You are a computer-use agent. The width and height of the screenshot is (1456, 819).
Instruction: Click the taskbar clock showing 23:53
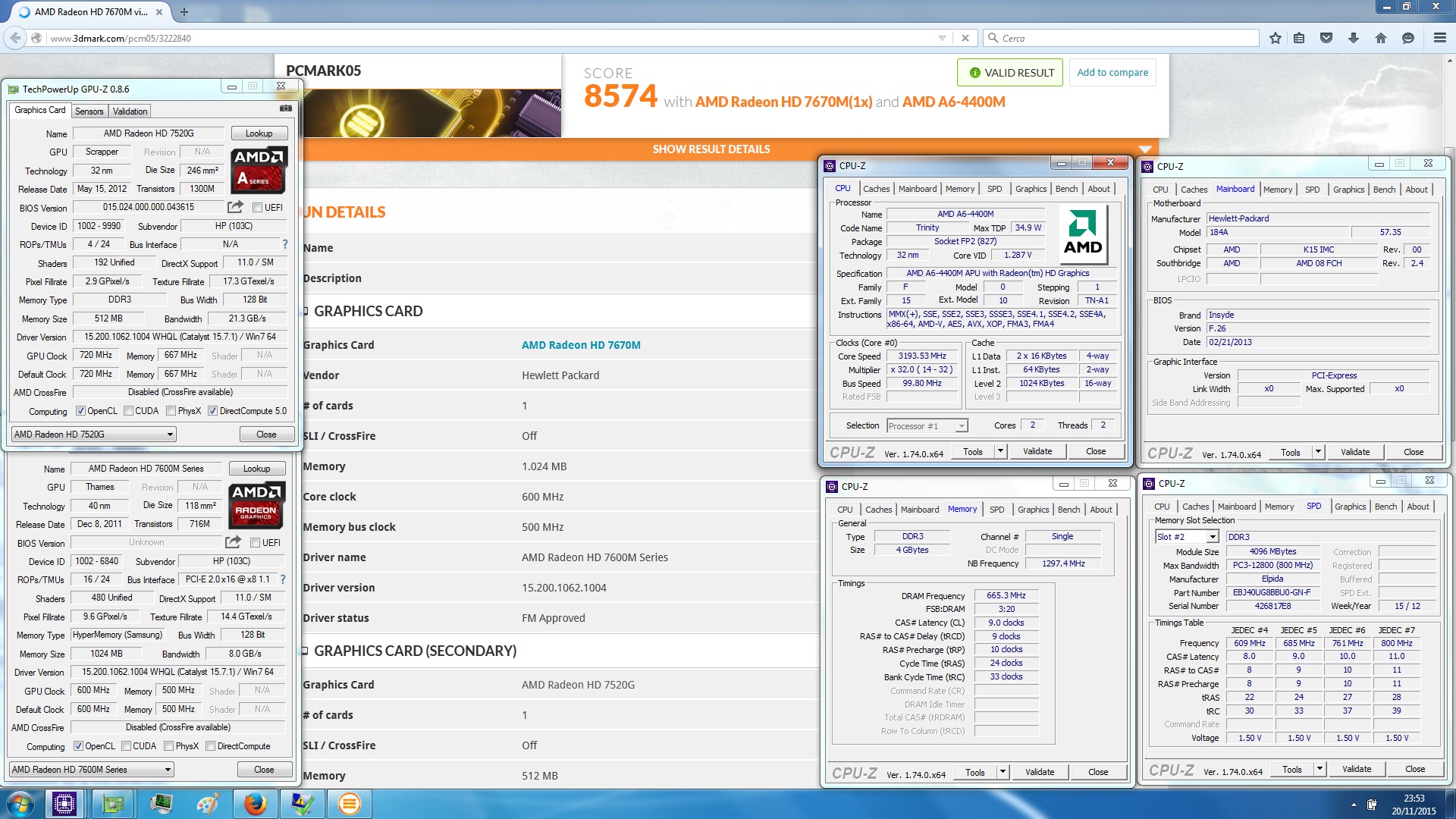point(1414,805)
